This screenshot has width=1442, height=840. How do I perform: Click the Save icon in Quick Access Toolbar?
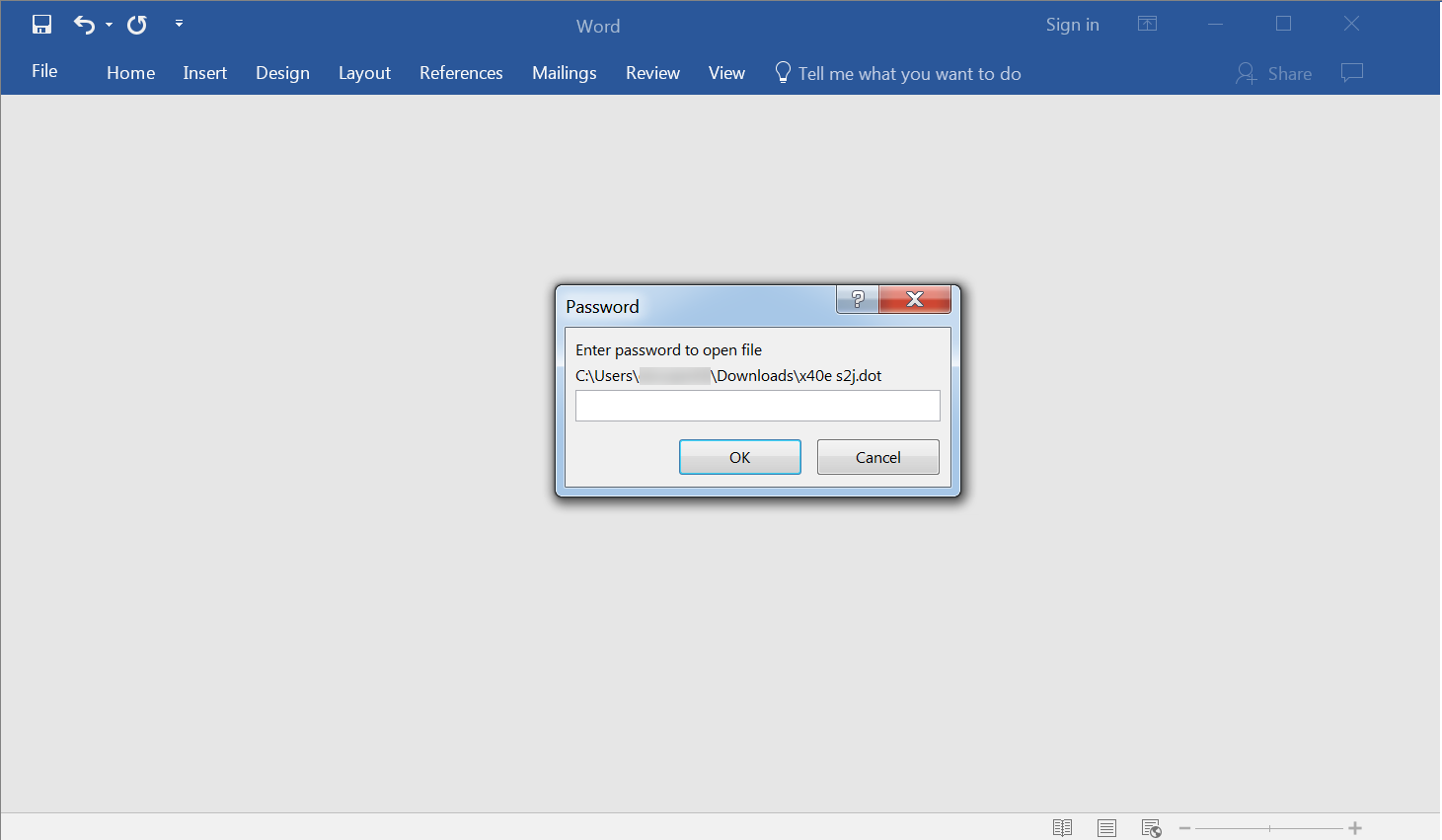[41, 25]
